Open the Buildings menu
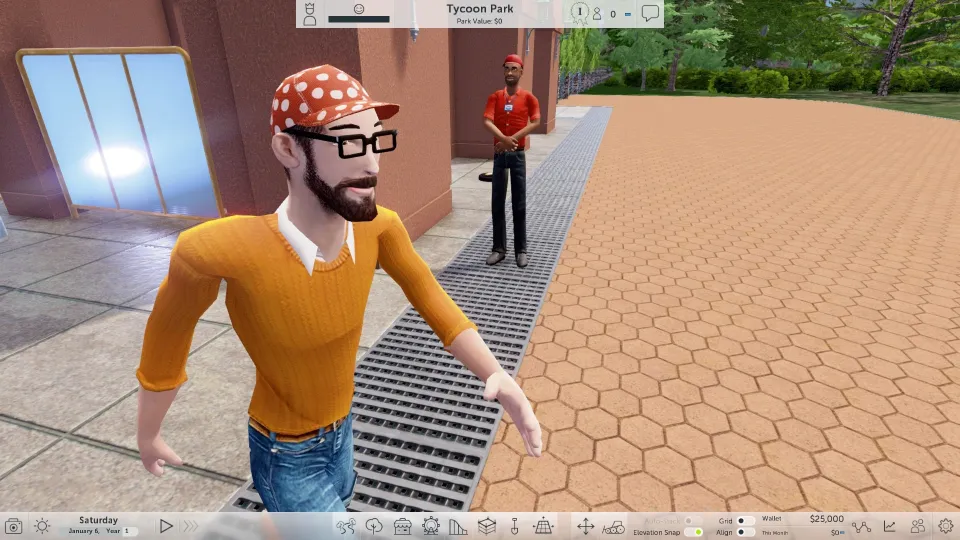The width and height of the screenshot is (960, 540). click(x=486, y=526)
